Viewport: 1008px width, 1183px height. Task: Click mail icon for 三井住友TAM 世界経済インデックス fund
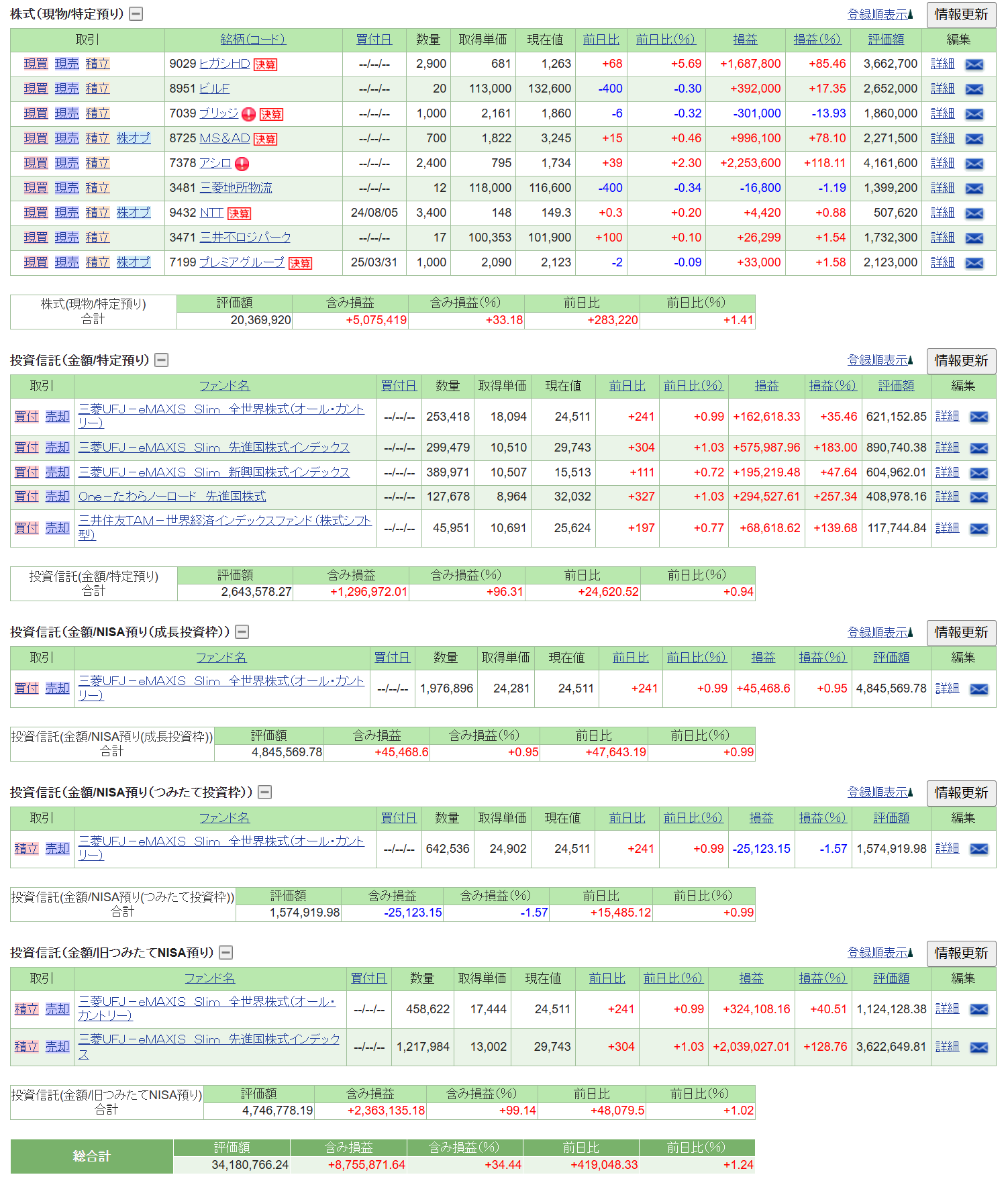[979, 529]
